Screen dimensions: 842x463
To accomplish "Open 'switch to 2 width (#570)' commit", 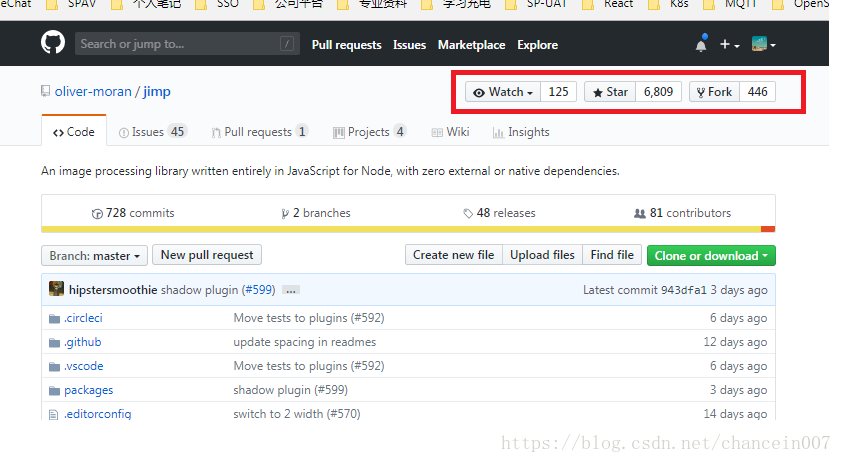I will [x=296, y=414].
